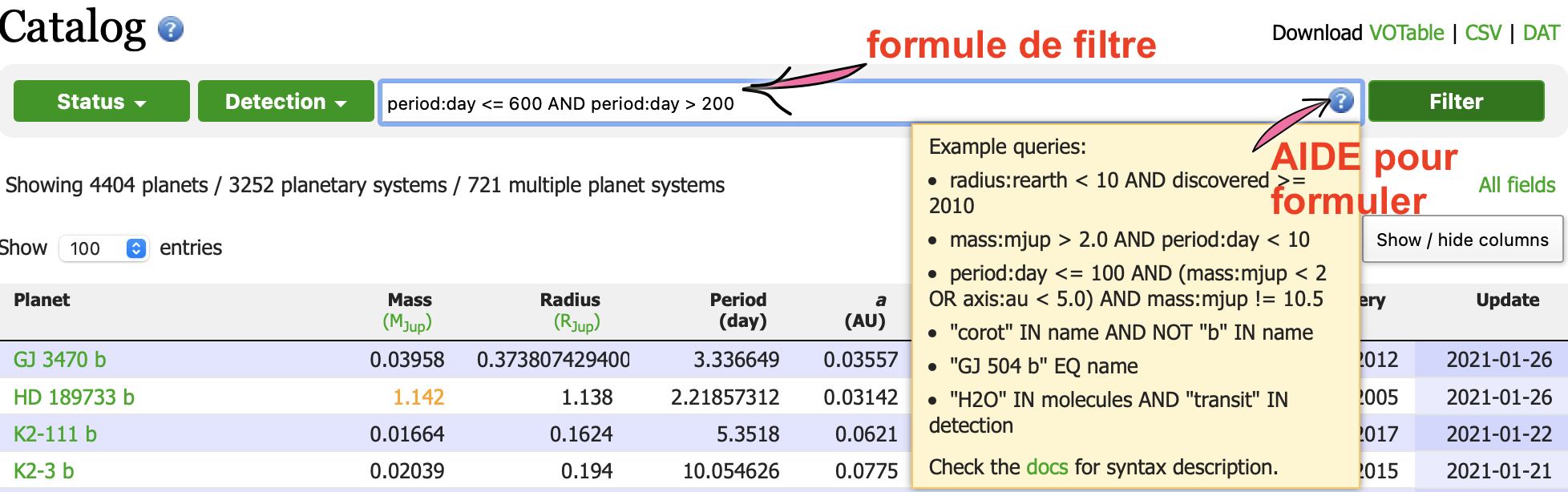Download the catalog as DAT
The image size is (1568, 492).
(x=1541, y=33)
